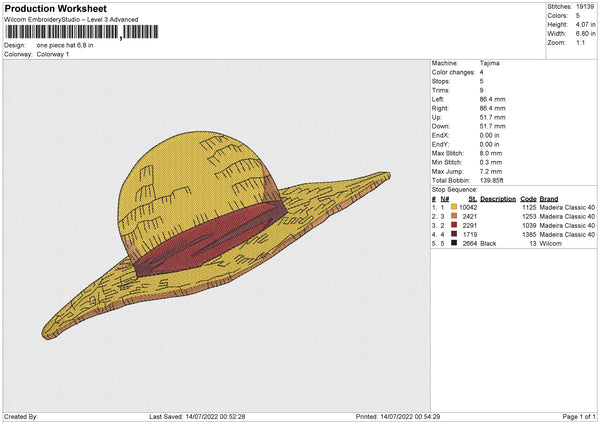The width and height of the screenshot is (600, 424).
Task: Click the orange swatch for thread 1253
Action: 454,216
